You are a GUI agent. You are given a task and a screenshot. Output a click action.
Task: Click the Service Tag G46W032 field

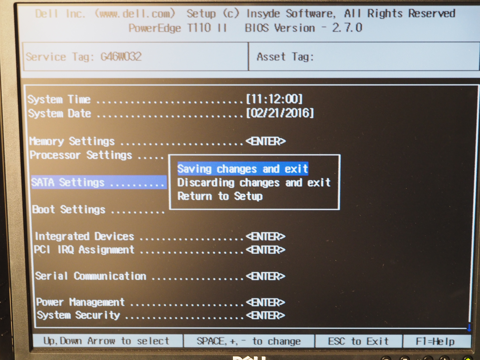coord(135,57)
